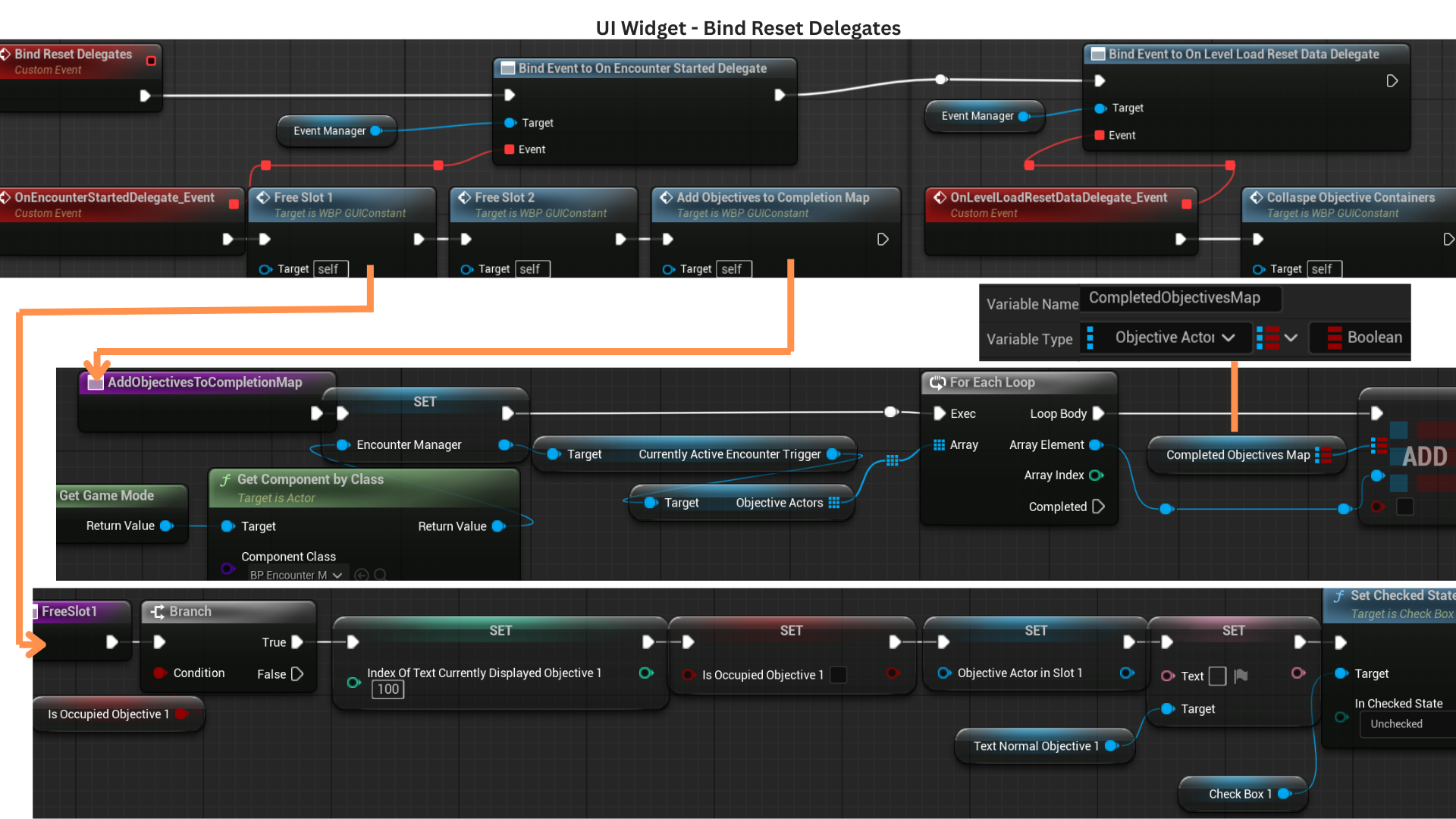Click the For Each Loop node icon
The height and width of the screenshot is (819, 1456).
tap(937, 383)
